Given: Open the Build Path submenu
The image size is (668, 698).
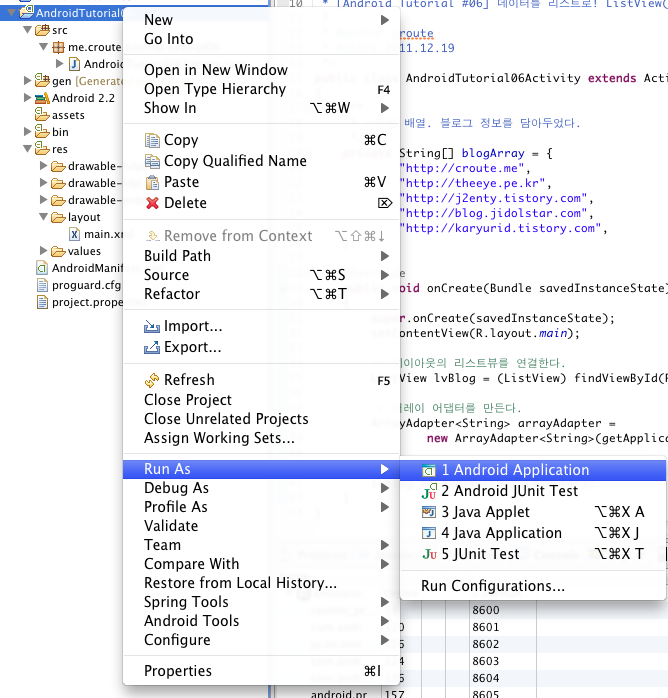Looking at the screenshot, I should point(262,256).
